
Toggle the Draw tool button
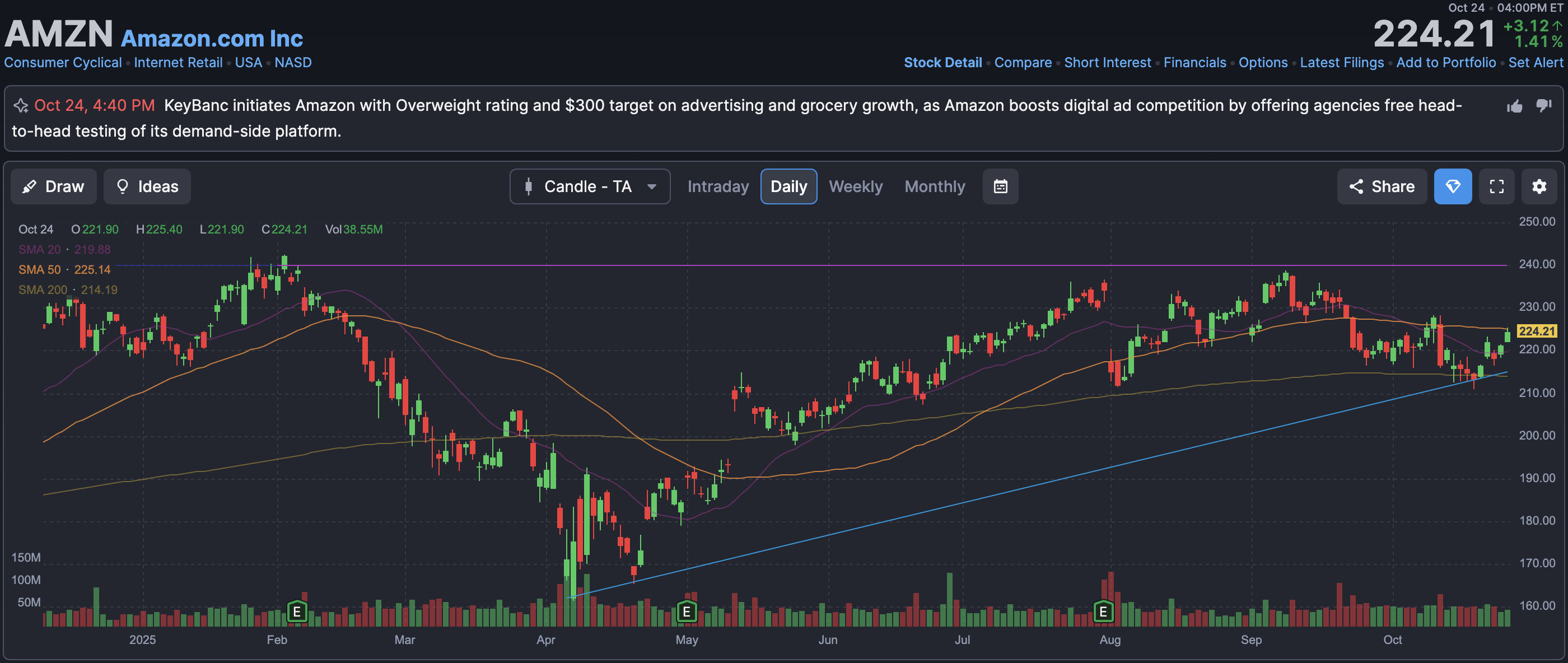click(54, 186)
